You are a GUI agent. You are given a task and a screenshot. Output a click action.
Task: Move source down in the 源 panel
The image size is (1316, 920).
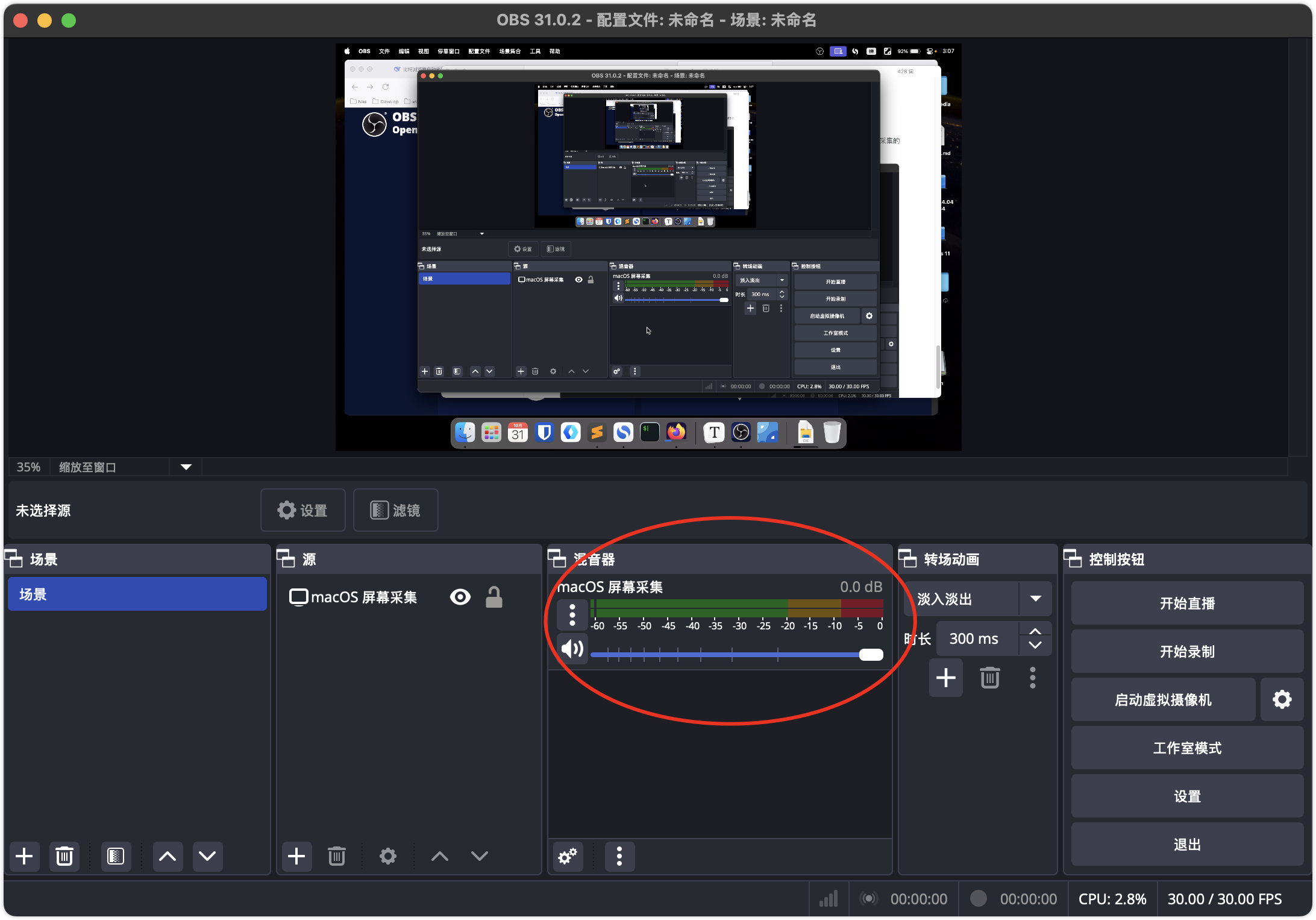click(480, 856)
